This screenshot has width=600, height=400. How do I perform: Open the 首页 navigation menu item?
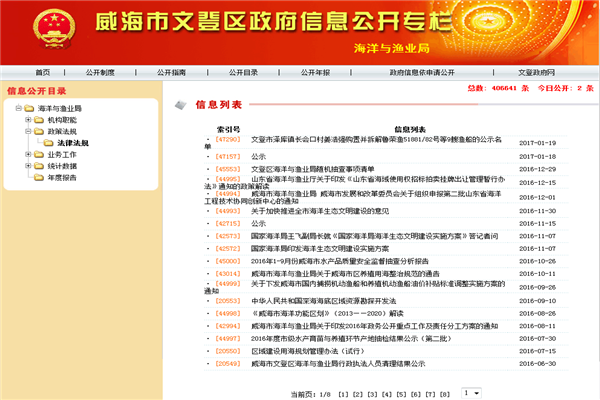(42, 73)
